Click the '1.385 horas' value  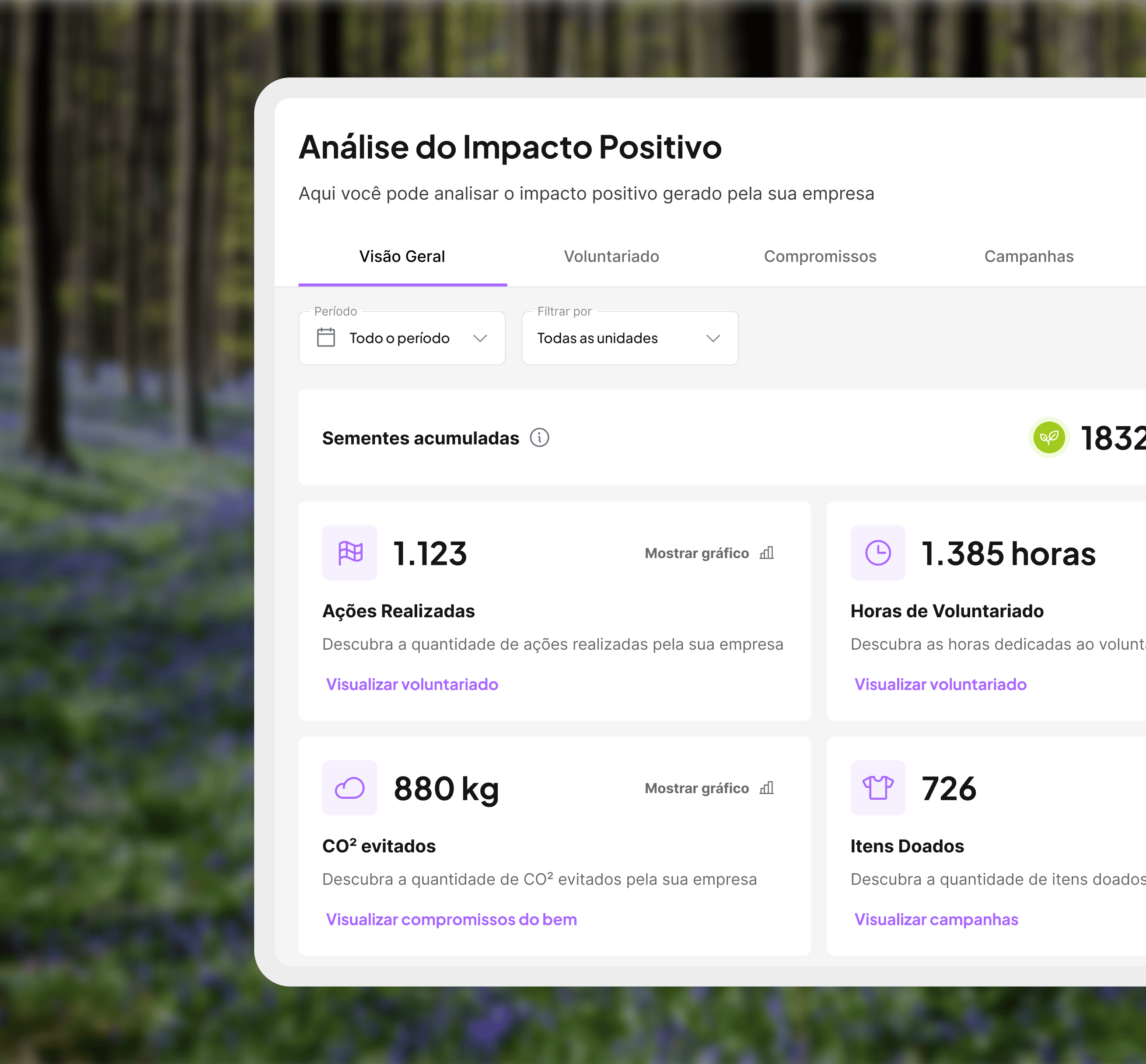[1008, 554]
